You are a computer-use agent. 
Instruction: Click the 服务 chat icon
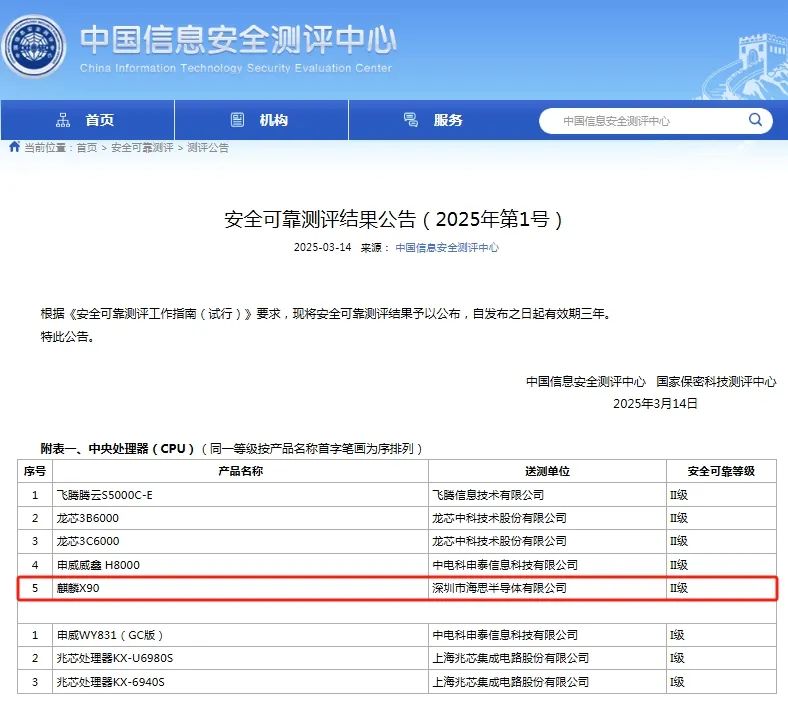coord(411,120)
